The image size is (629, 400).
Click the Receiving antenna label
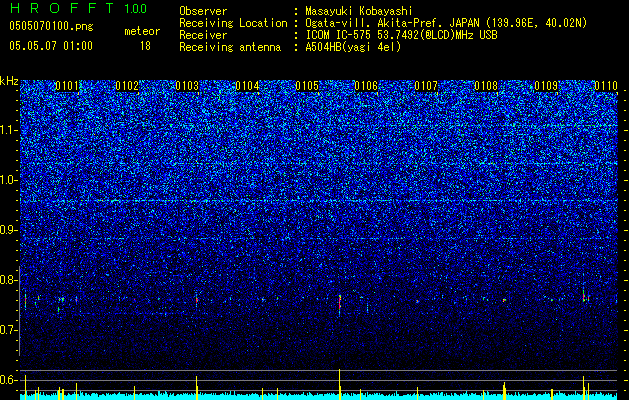[230, 47]
